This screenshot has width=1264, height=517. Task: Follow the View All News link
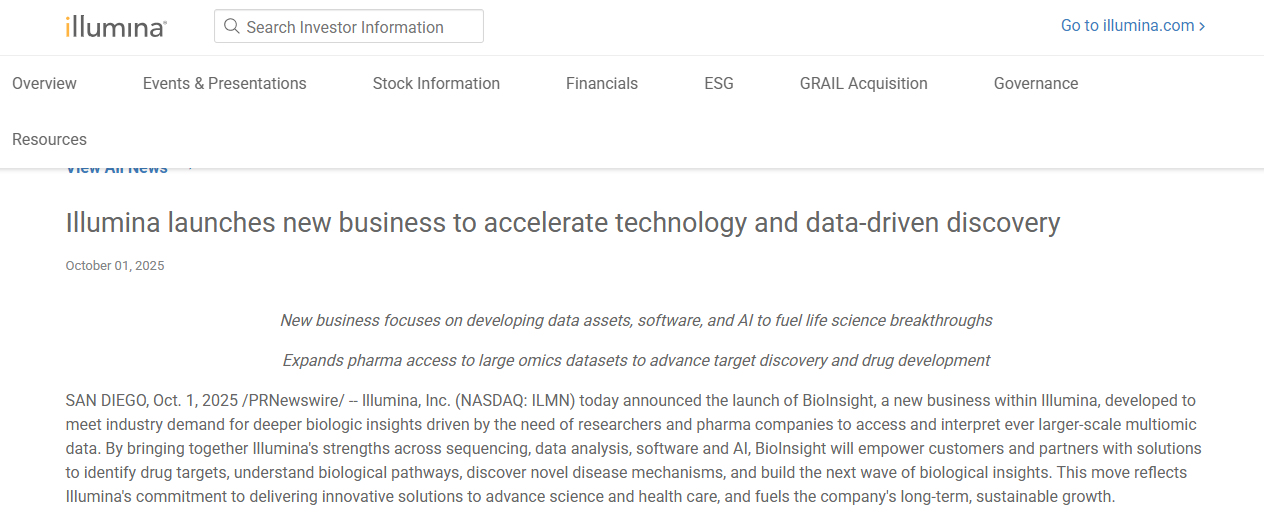[x=117, y=171]
